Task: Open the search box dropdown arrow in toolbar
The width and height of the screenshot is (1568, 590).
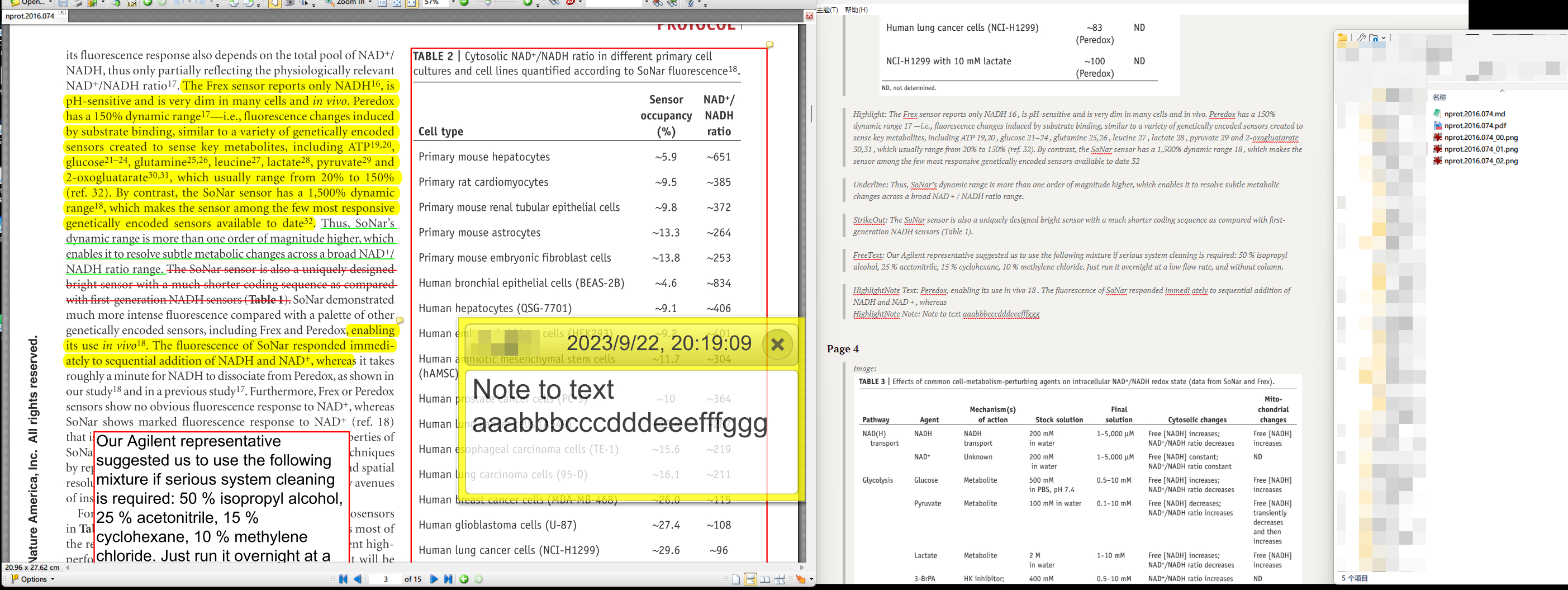Action: click(x=647, y=2)
